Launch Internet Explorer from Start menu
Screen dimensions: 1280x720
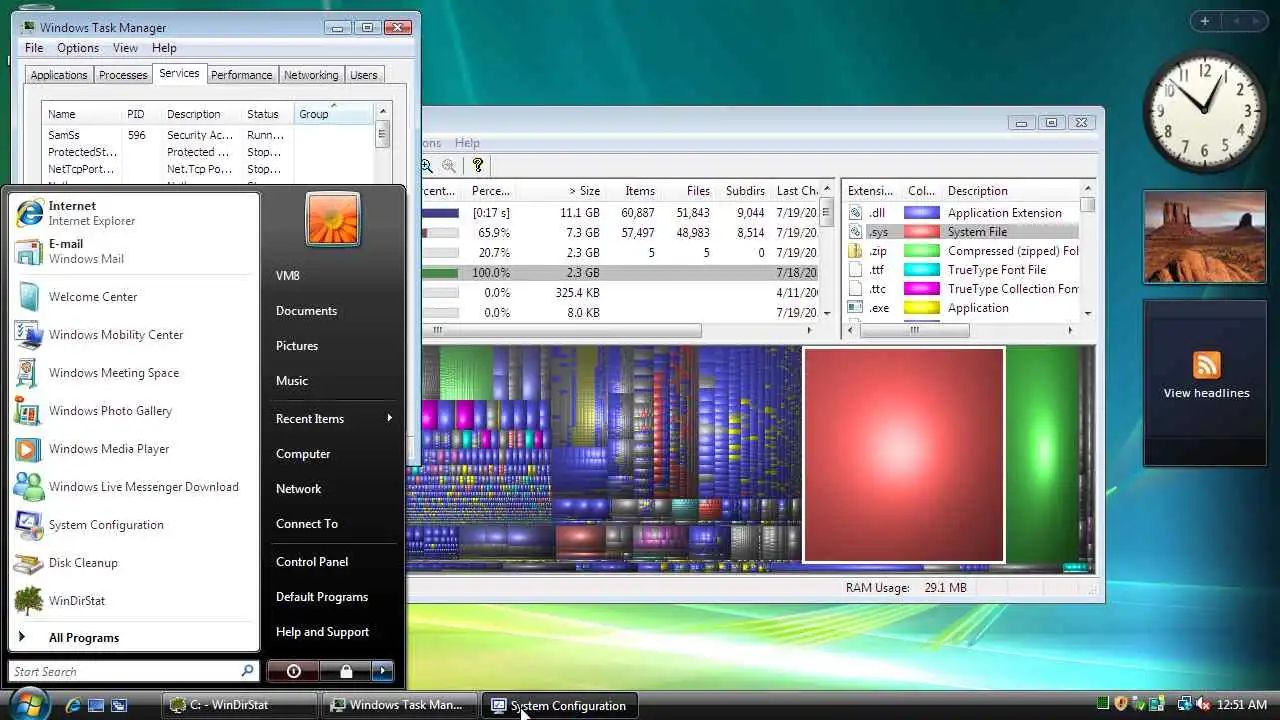[x=134, y=213]
